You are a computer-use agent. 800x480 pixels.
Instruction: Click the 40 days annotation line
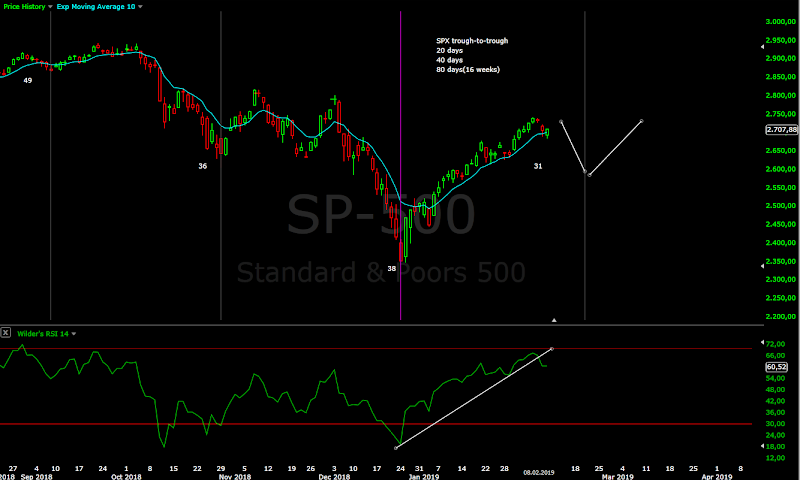click(449, 60)
